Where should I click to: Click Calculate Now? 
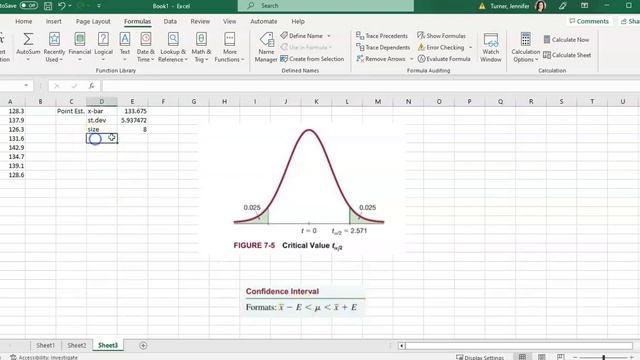[x=566, y=40]
